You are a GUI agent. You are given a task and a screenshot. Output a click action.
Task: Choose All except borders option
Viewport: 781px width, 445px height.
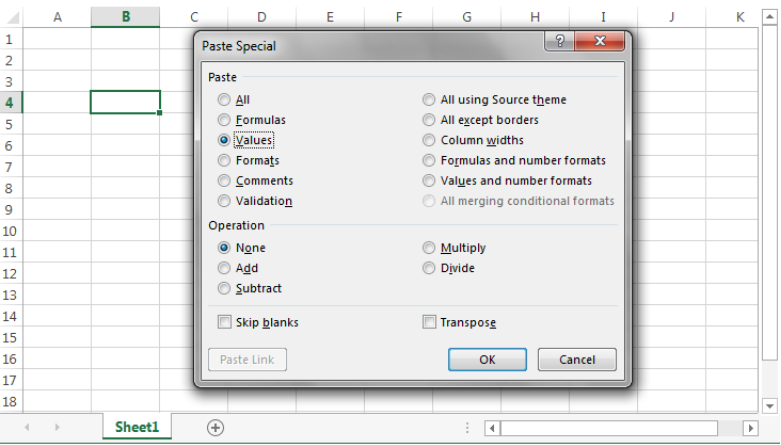(429, 120)
